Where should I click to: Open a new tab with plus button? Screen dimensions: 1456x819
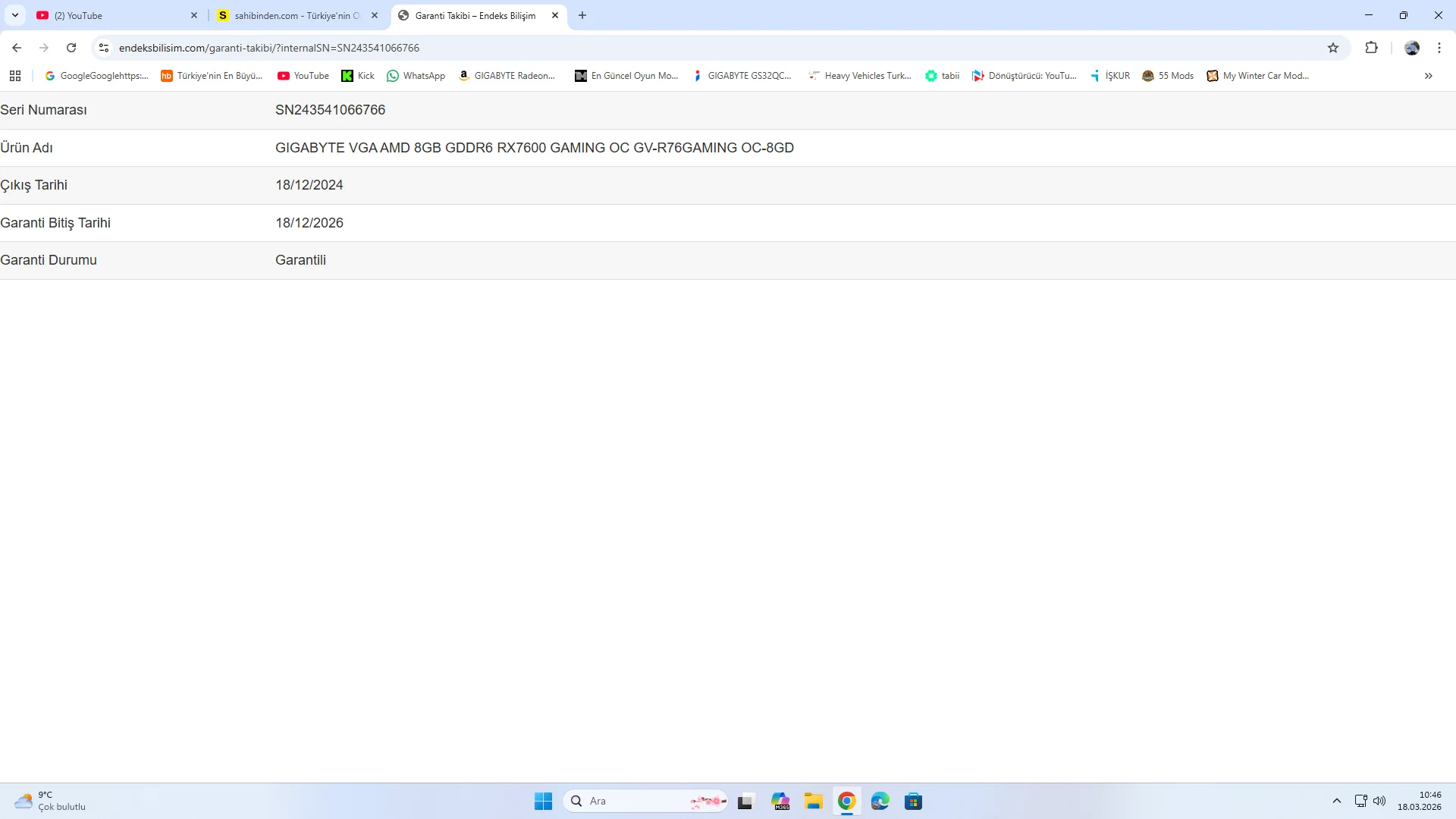582,15
